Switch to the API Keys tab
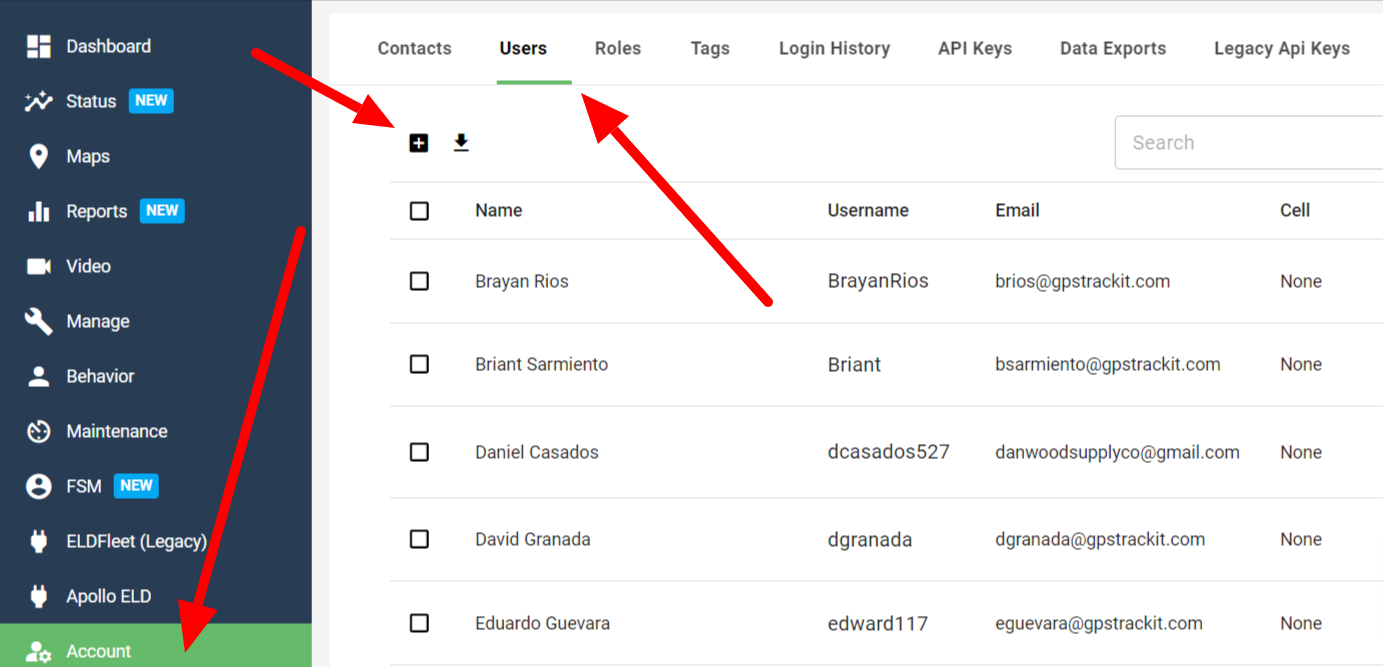The width and height of the screenshot is (1383, 667). point(974,48)
